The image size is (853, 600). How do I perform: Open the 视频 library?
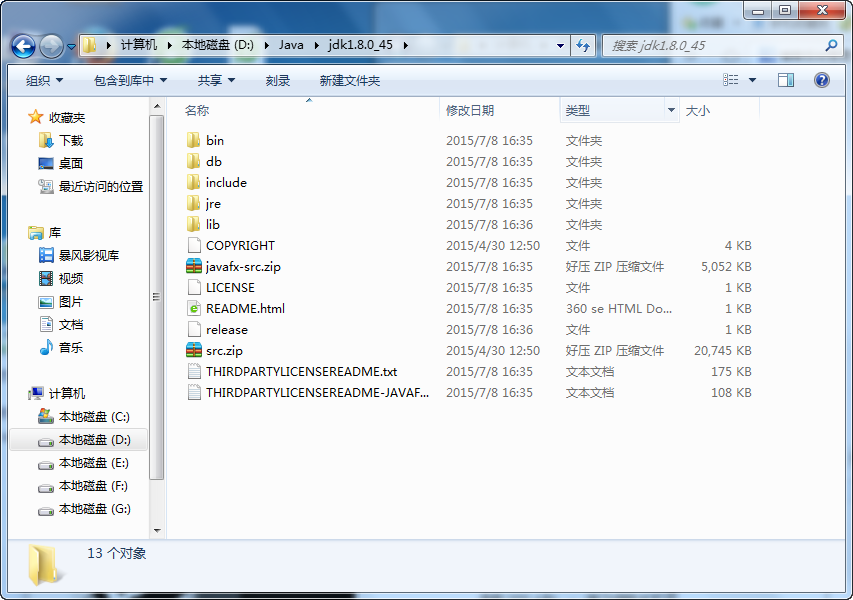[x=71, y=278]
